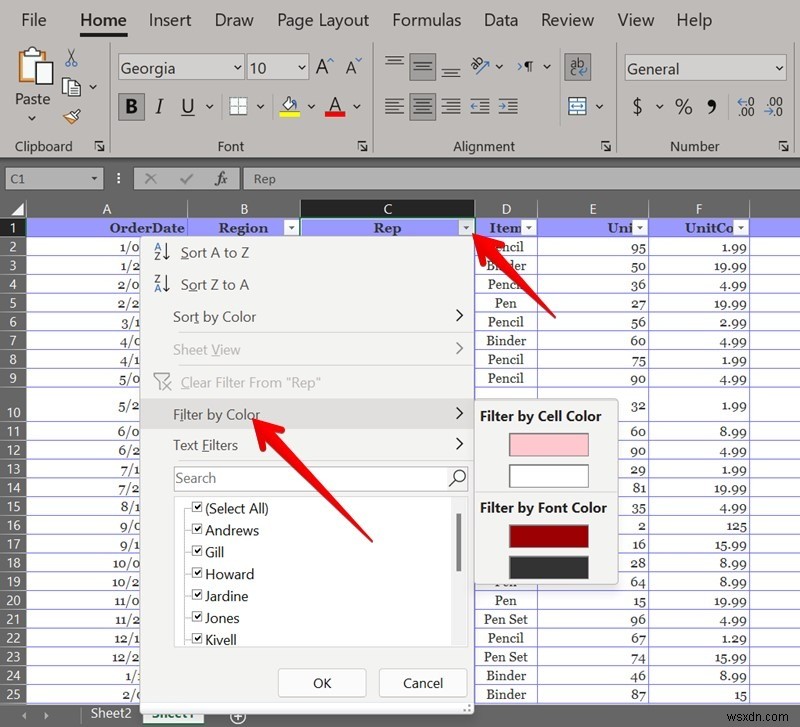Select the pink cell color swatch

(x=548, y=443)
